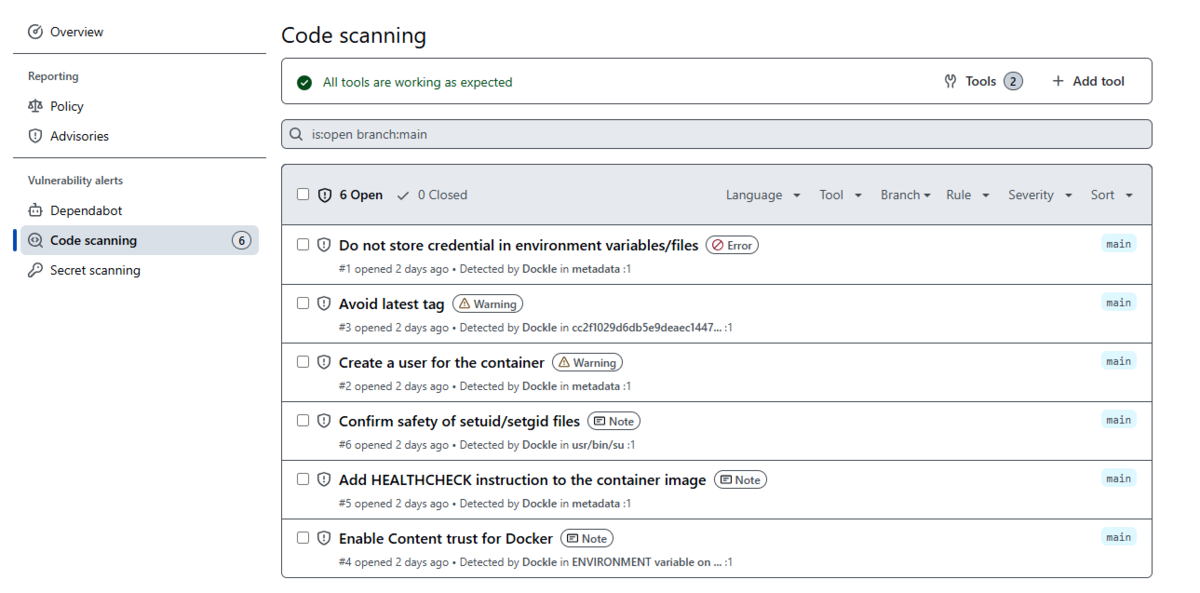The width and height of the screenshot is (1200, 593).
Task: Click the search magnifier icon in filter bar
Action: click(x=296, y=134)
